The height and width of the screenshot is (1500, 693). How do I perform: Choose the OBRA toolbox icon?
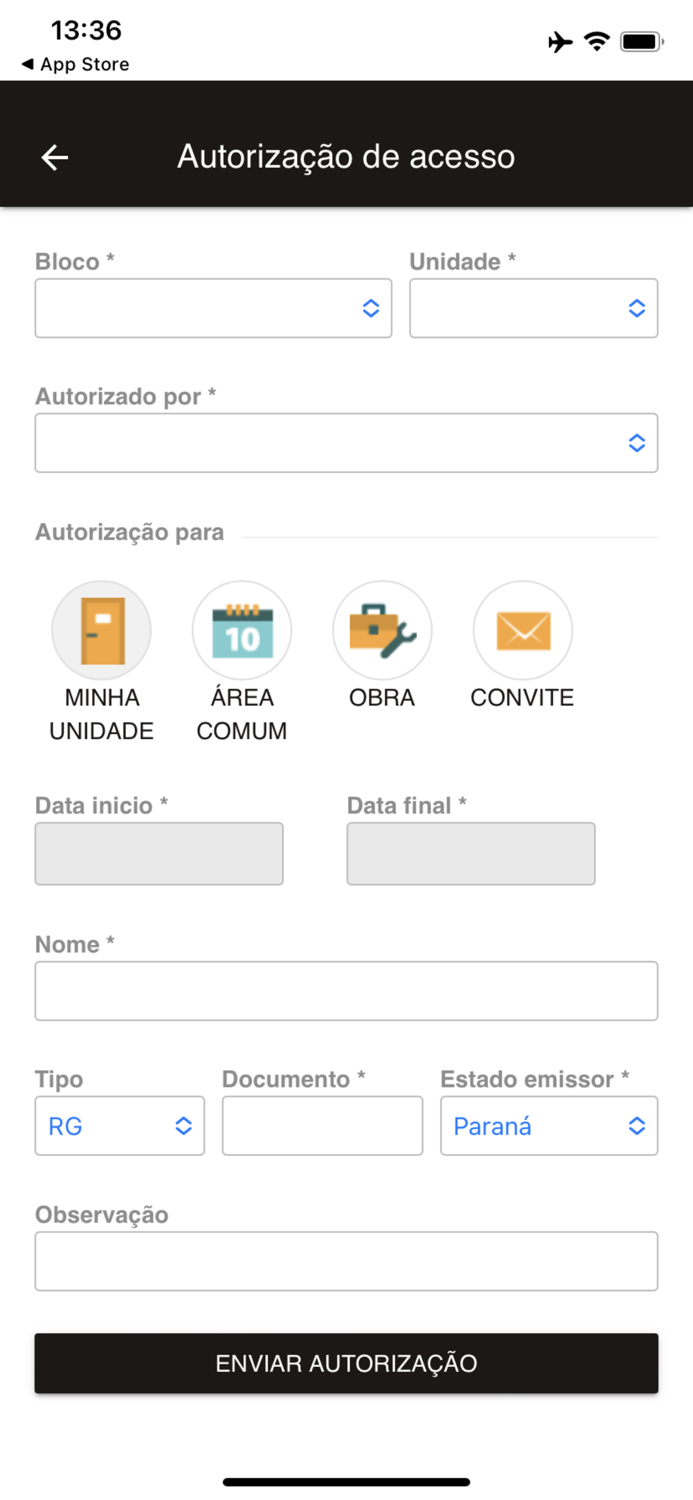tap(382, 630)
